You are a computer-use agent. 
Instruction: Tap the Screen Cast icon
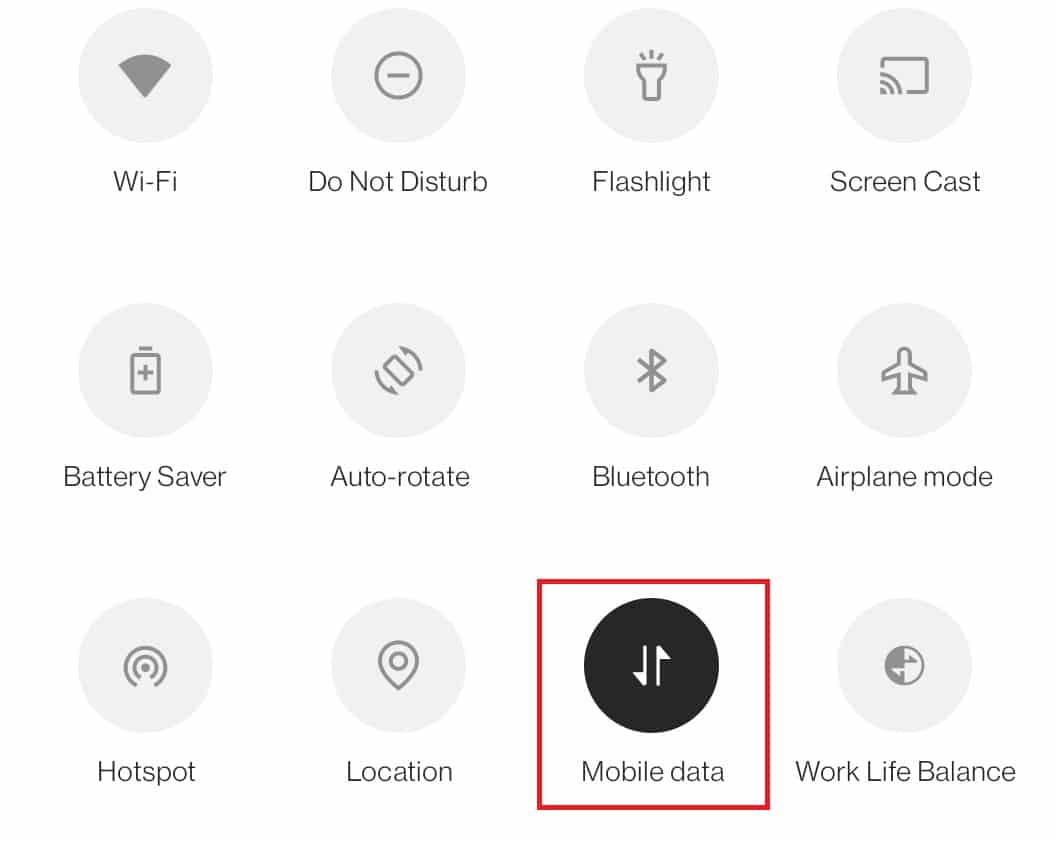click(x=904, y=75)
